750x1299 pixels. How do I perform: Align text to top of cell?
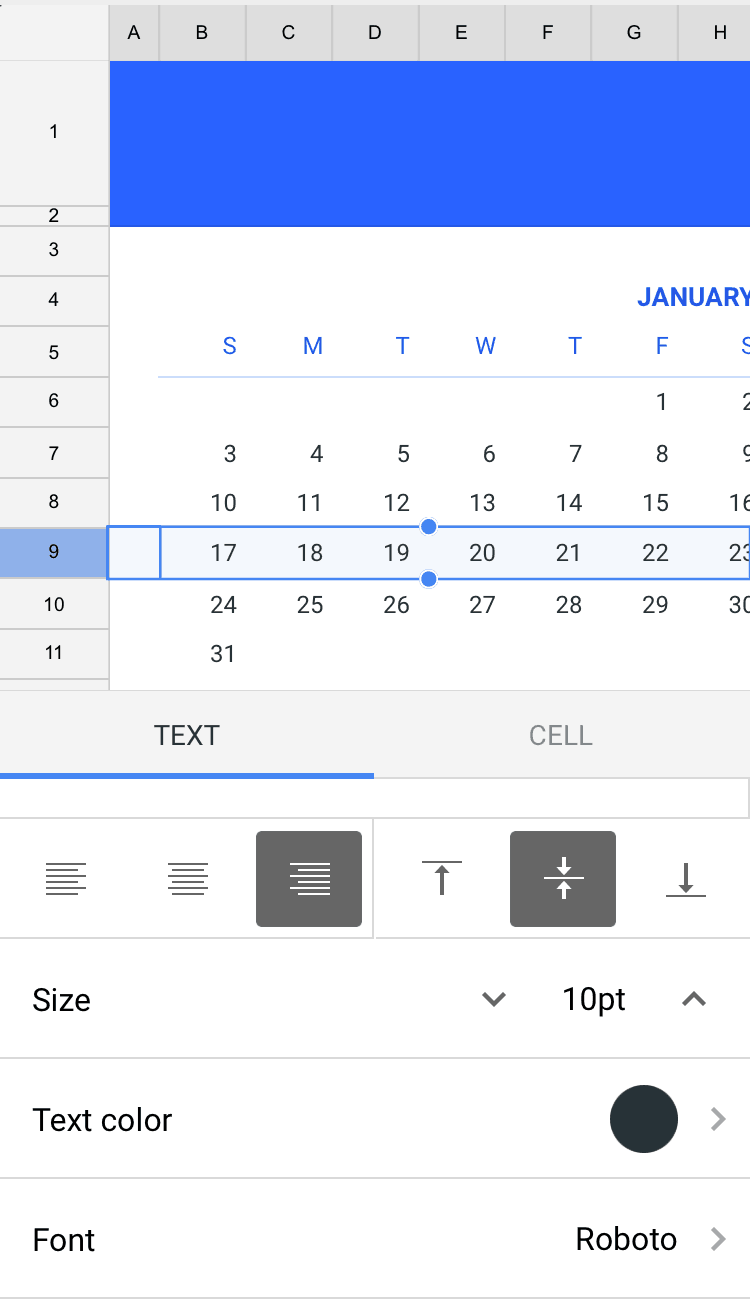pyautogui.click(x=441, y=879)
